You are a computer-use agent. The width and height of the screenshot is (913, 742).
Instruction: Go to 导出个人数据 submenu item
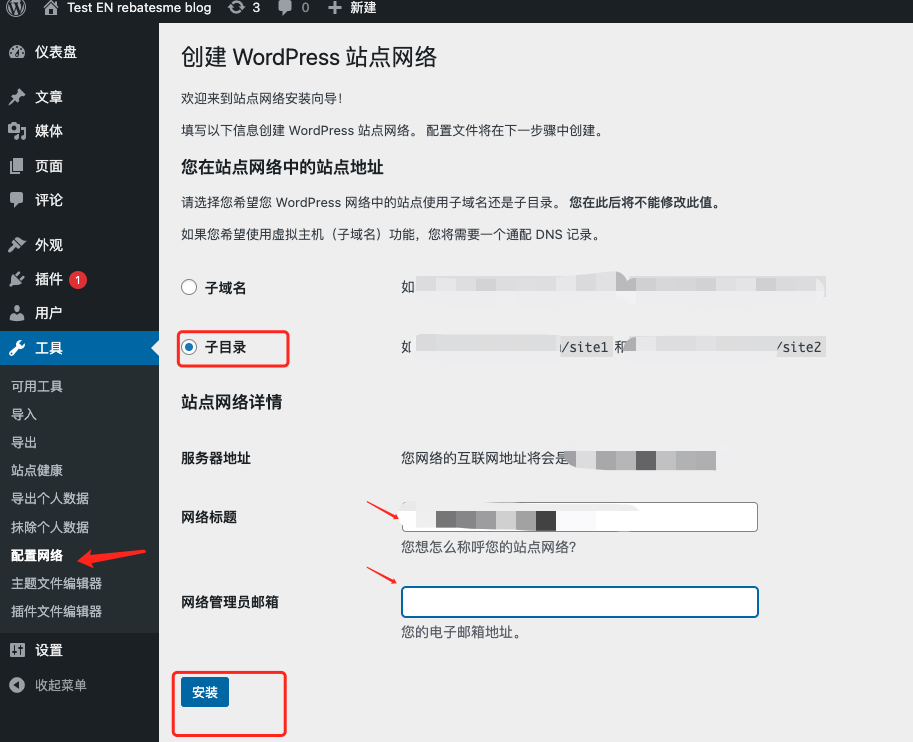(50, 499)
